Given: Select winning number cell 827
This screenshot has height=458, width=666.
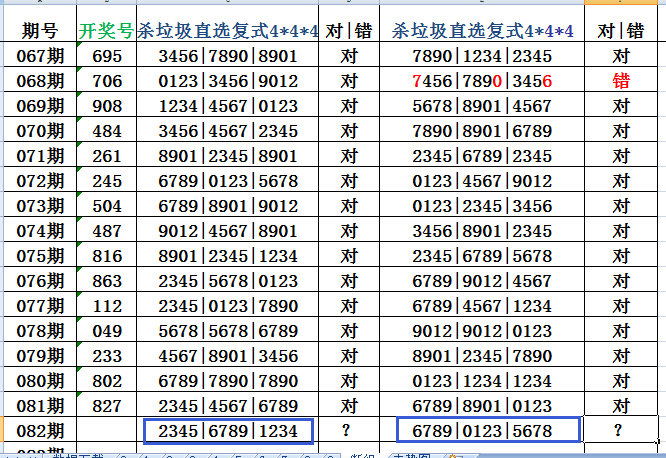Looking at the screenshot, I should pyautogui.click(x=107, y=406).
